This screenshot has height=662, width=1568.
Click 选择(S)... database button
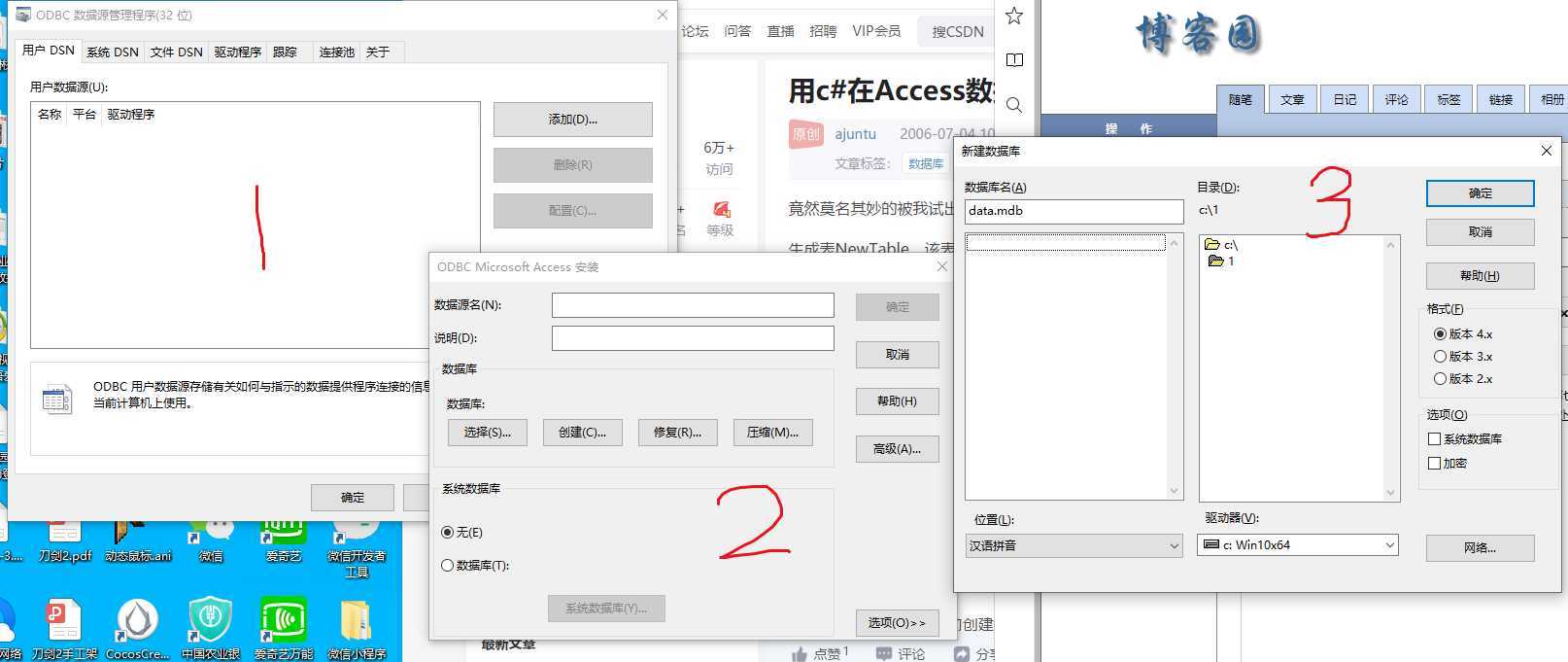tap(488, 432)
